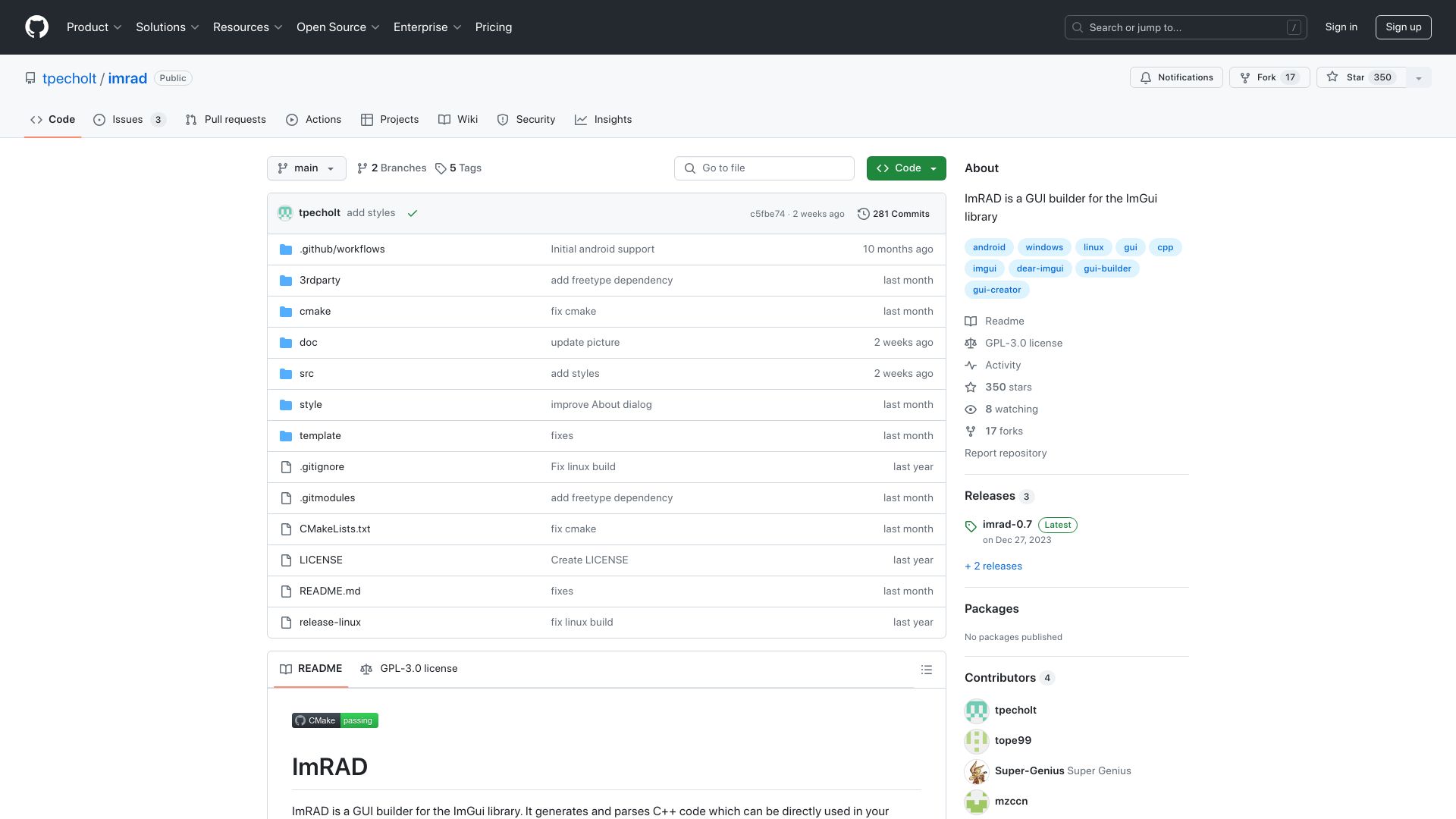Click the history clock icon beside 281 Commits
The width and height of the screenshot is (1456, 819).
tap(863, 214)
